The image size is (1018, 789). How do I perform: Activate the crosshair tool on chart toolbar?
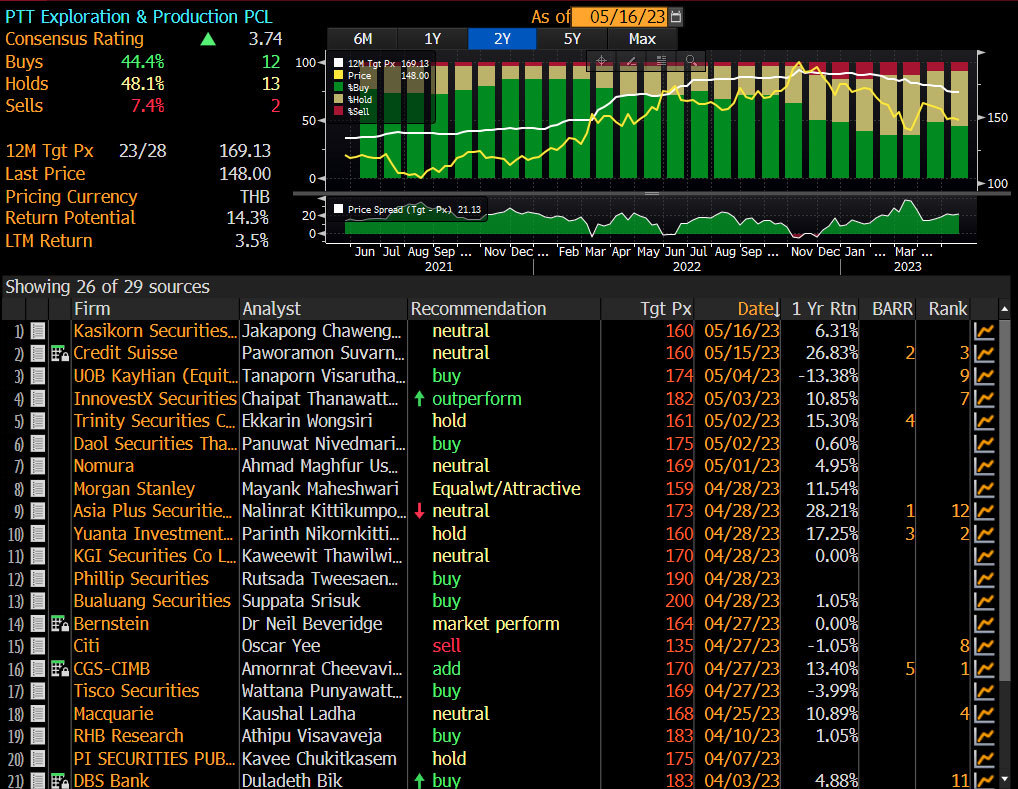click(x=601, y=60)
